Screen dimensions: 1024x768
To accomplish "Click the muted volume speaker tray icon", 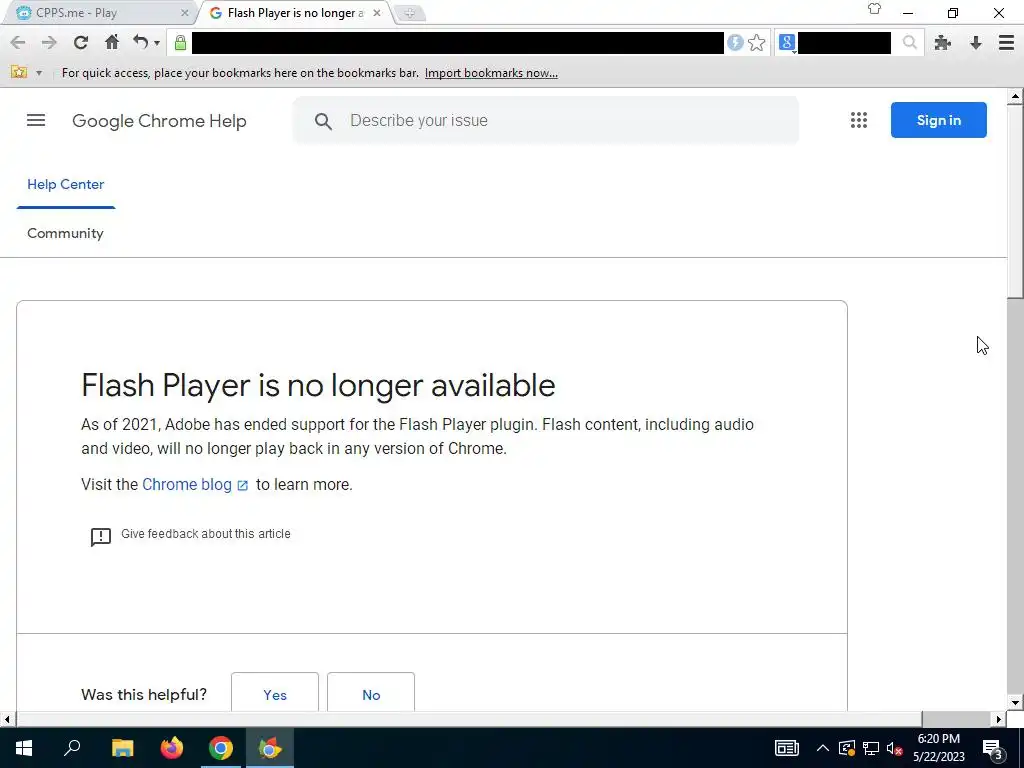I will click(894, 748).
